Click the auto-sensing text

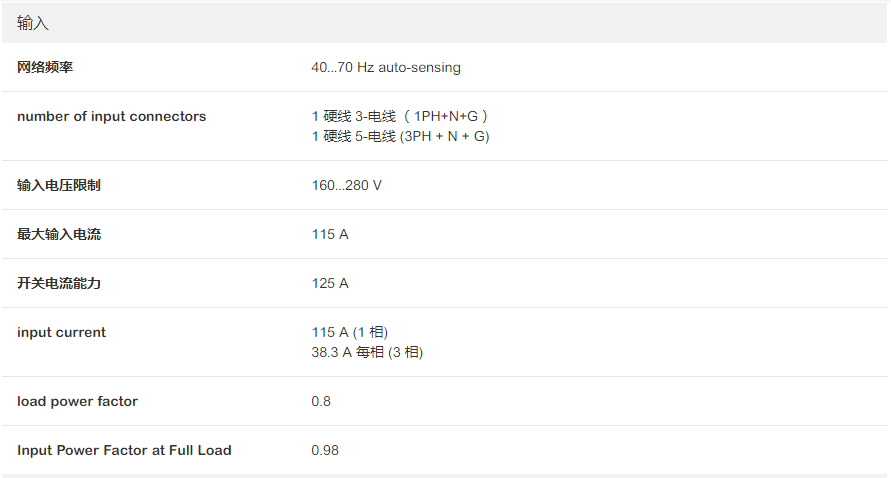(x=423, y=68)
